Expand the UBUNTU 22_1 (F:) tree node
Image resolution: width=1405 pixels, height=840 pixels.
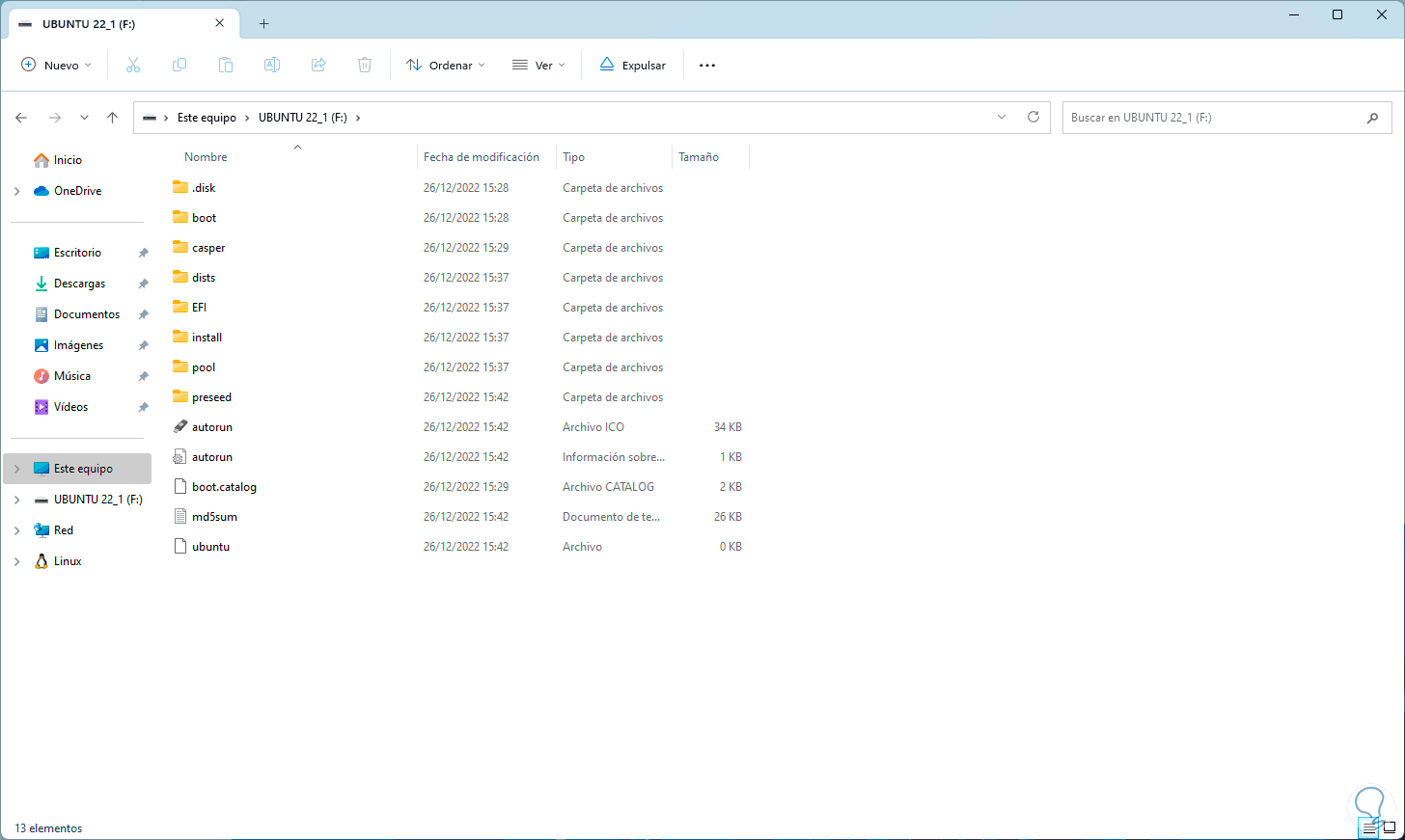pos(17,500)
